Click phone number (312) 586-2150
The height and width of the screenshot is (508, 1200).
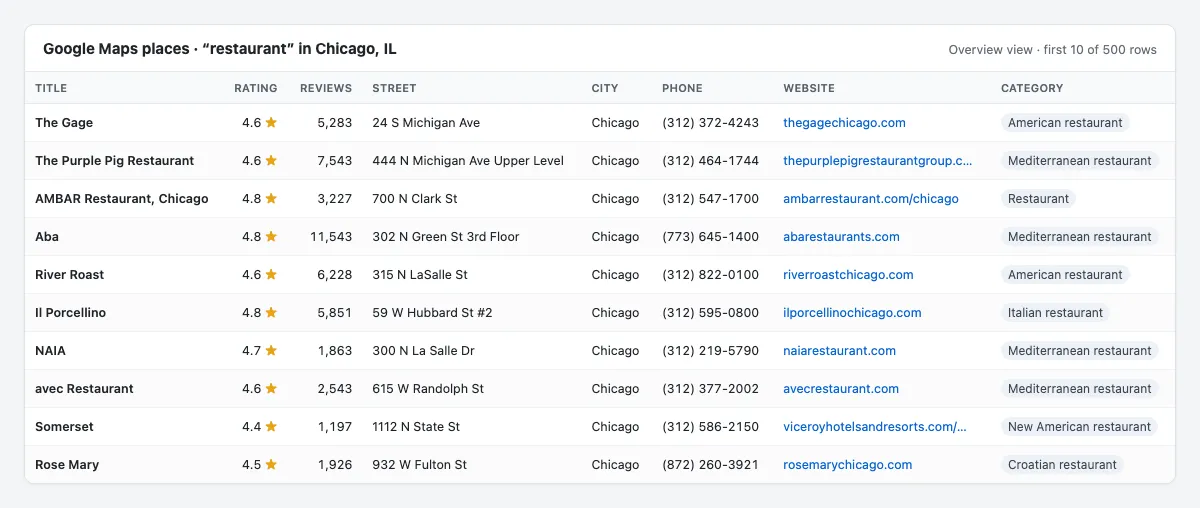[710, 427]
